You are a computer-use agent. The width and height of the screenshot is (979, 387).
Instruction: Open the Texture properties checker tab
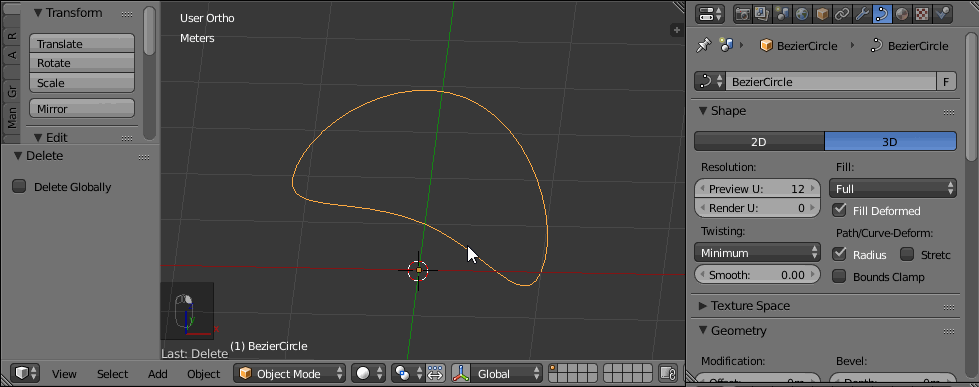[922, 14]
